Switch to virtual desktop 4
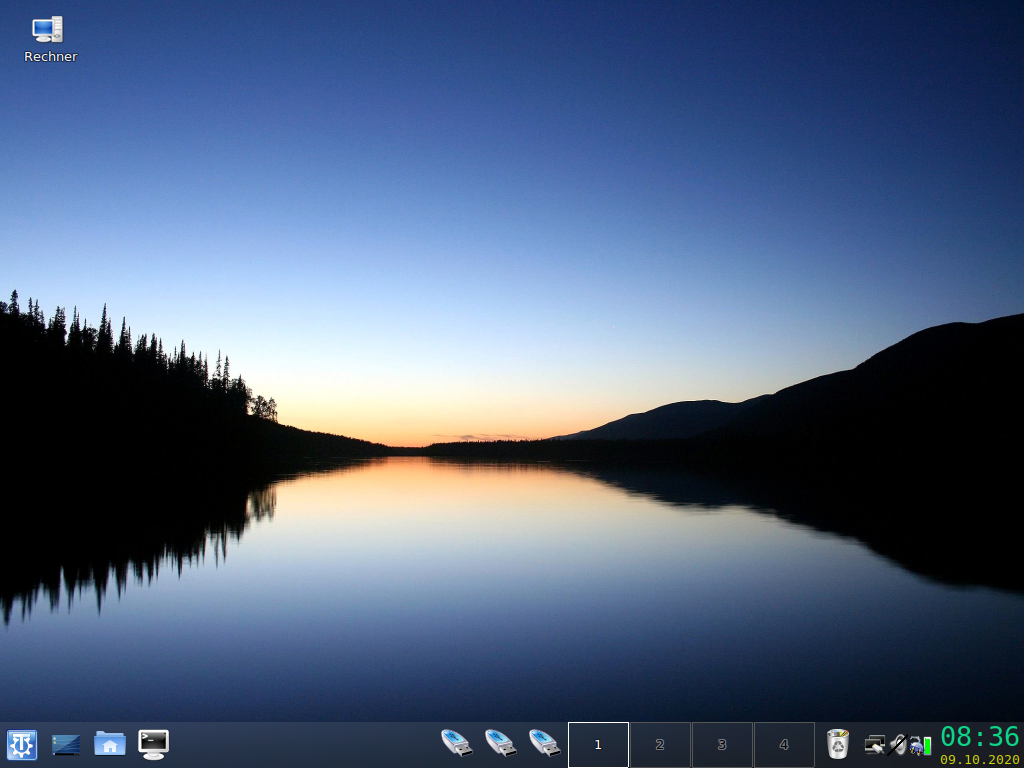Screen dimensions: 1024x768 coord(784,744)
